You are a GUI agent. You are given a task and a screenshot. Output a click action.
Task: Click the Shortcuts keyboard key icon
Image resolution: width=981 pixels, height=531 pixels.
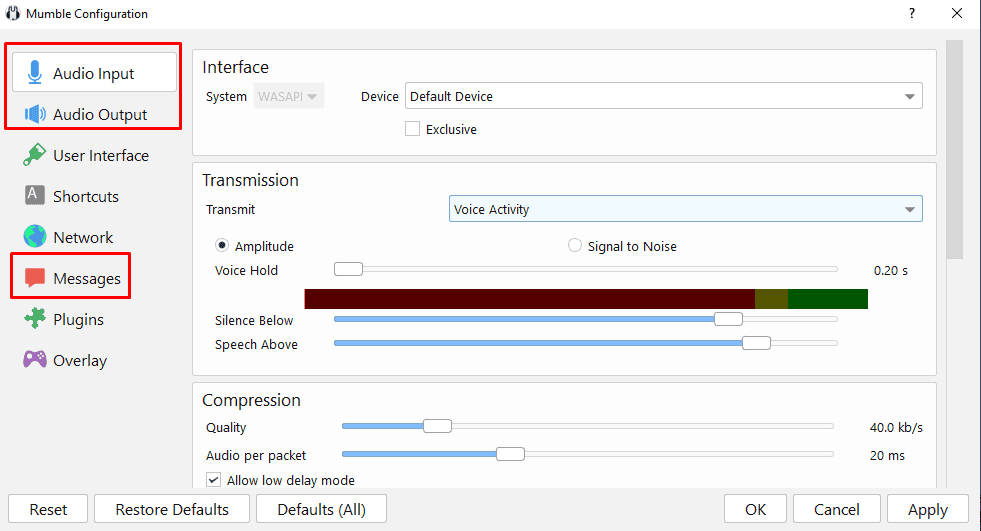pos(34,195)
